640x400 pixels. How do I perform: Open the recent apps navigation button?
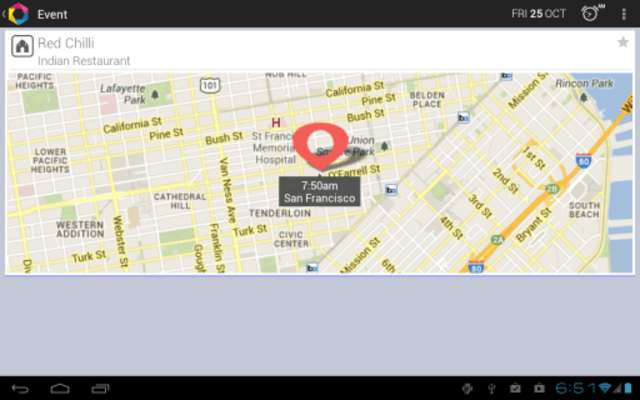[100, 389]
